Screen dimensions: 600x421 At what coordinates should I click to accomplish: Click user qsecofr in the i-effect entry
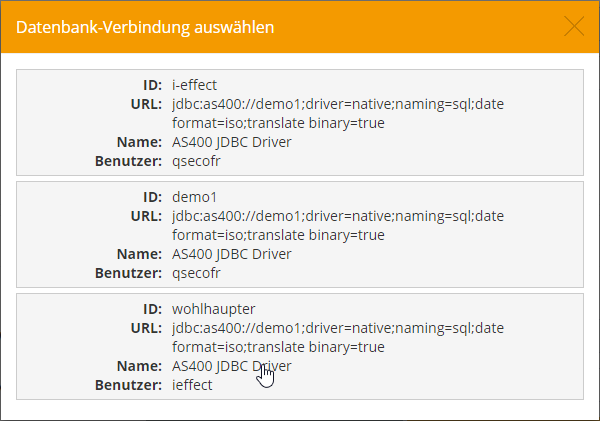(195, 161)
